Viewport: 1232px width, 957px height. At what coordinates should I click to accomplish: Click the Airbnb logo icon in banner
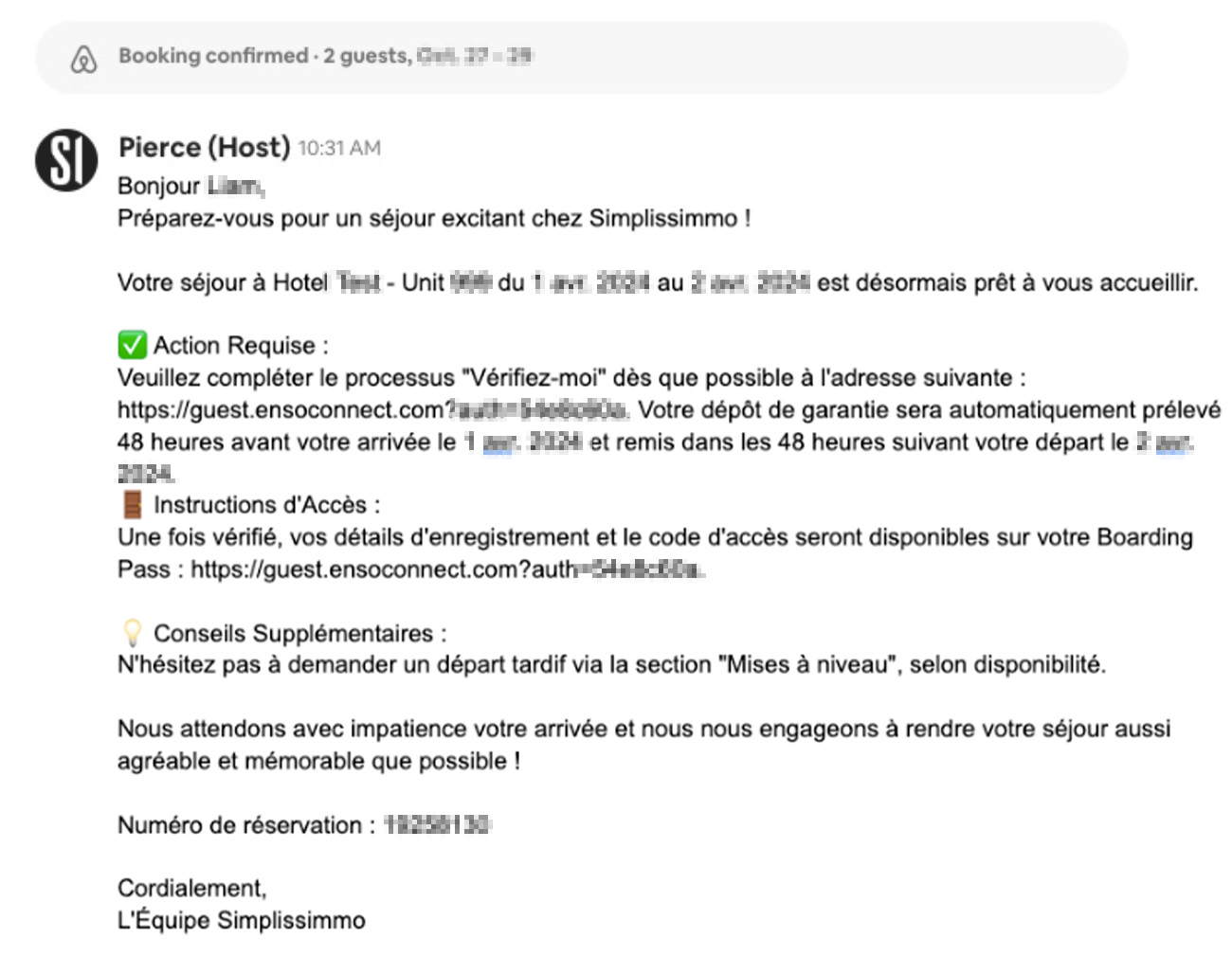[84, 59]
